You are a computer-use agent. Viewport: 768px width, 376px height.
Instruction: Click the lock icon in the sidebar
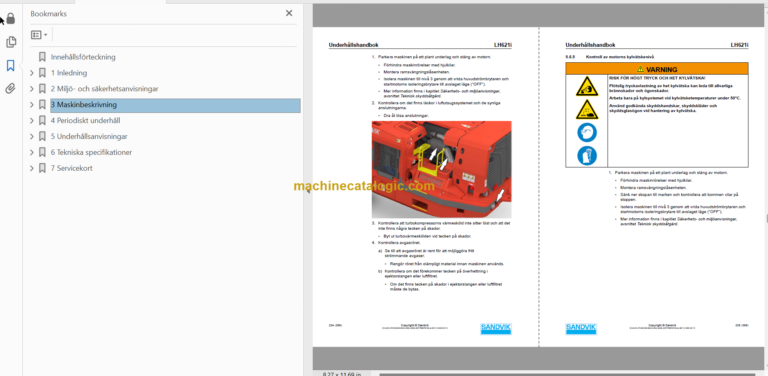coord(11,19)
